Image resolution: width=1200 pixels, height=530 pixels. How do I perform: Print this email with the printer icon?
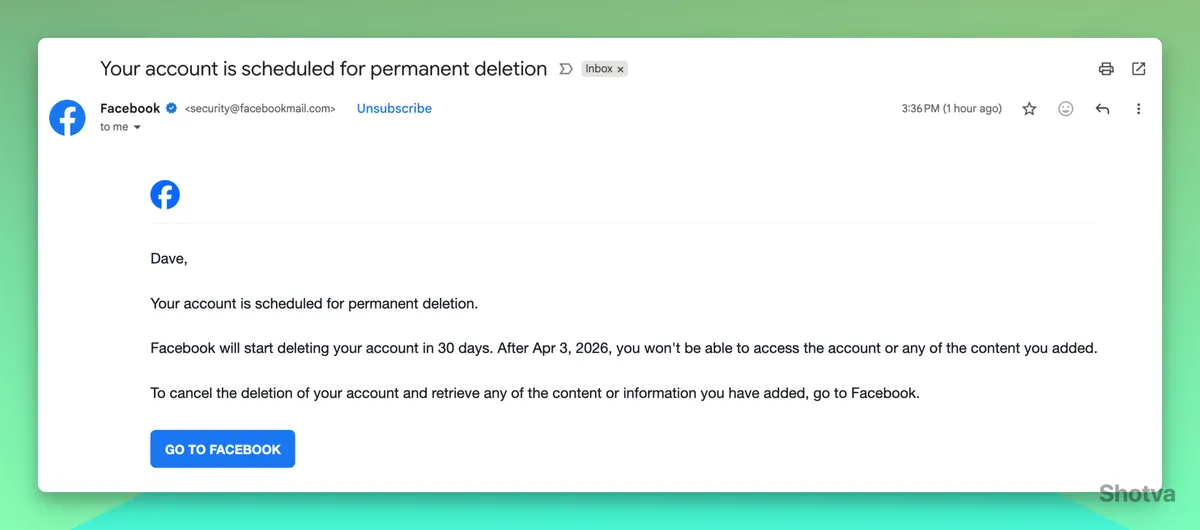(1106, 69)
